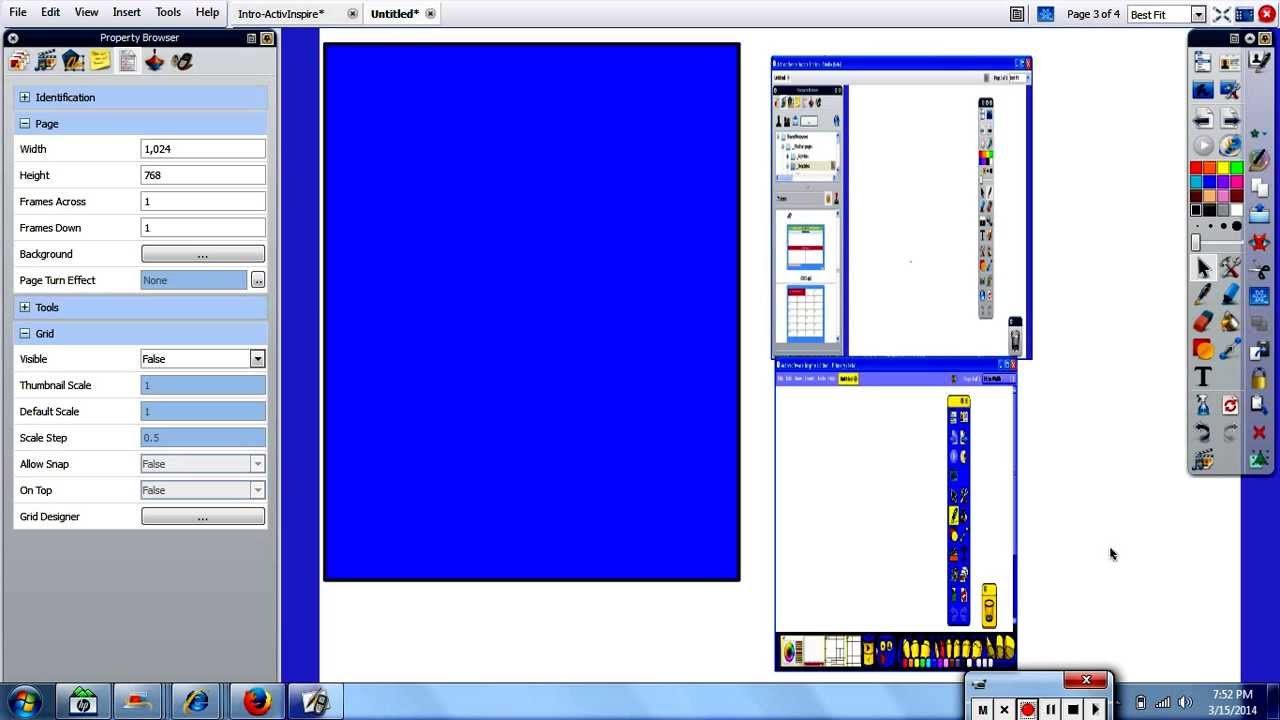Viewport: 1280px width, 720px height.
Task: Go to next page arrow
Action: 1230,119
